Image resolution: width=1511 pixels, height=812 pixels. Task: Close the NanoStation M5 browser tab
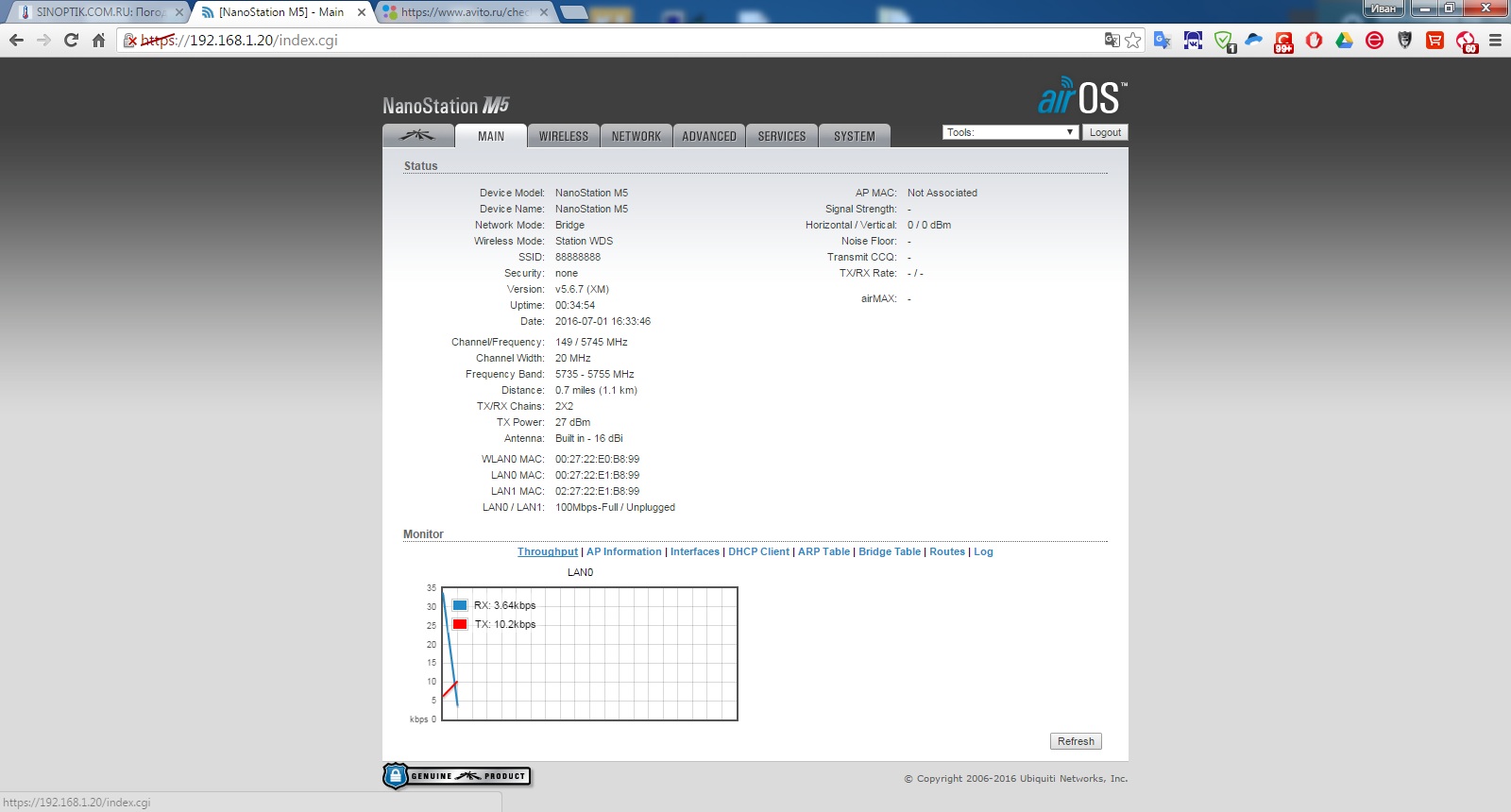pyautogui.click(x=361, y=12)
